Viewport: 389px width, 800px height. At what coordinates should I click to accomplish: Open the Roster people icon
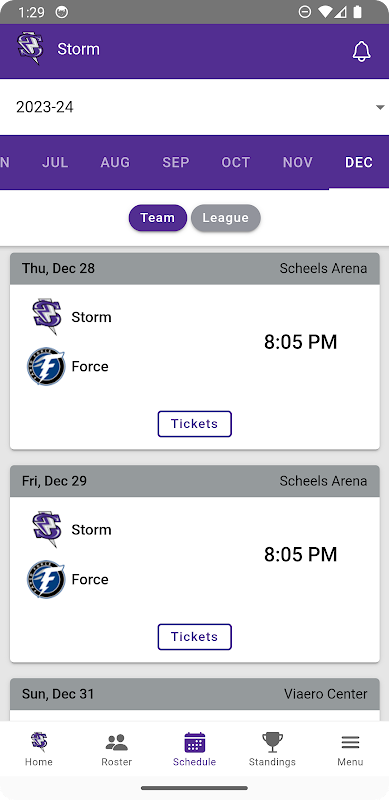tap(116, 742)
